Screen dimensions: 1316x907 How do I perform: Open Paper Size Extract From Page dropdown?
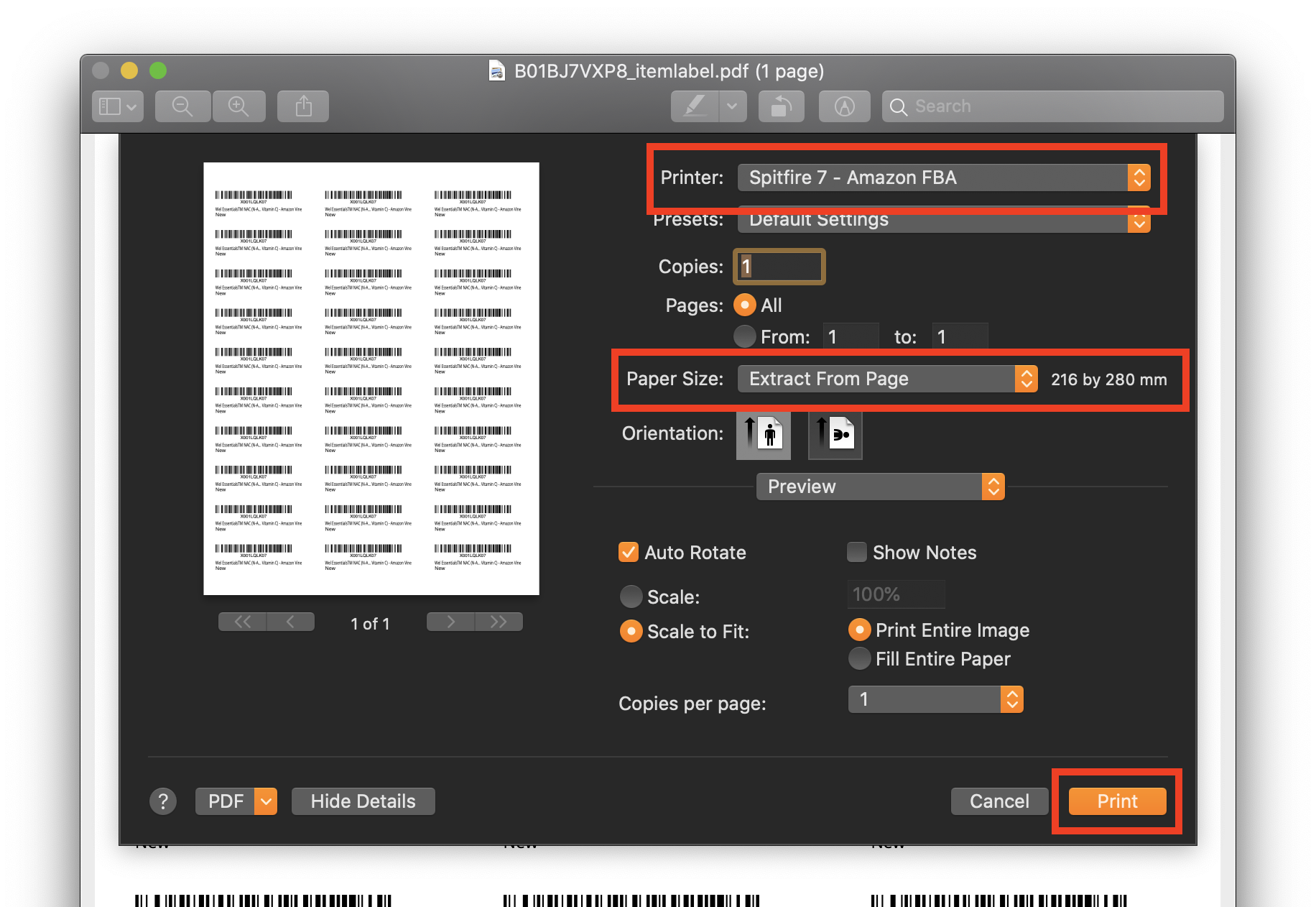pyautogui.click(x=888, y=379)
